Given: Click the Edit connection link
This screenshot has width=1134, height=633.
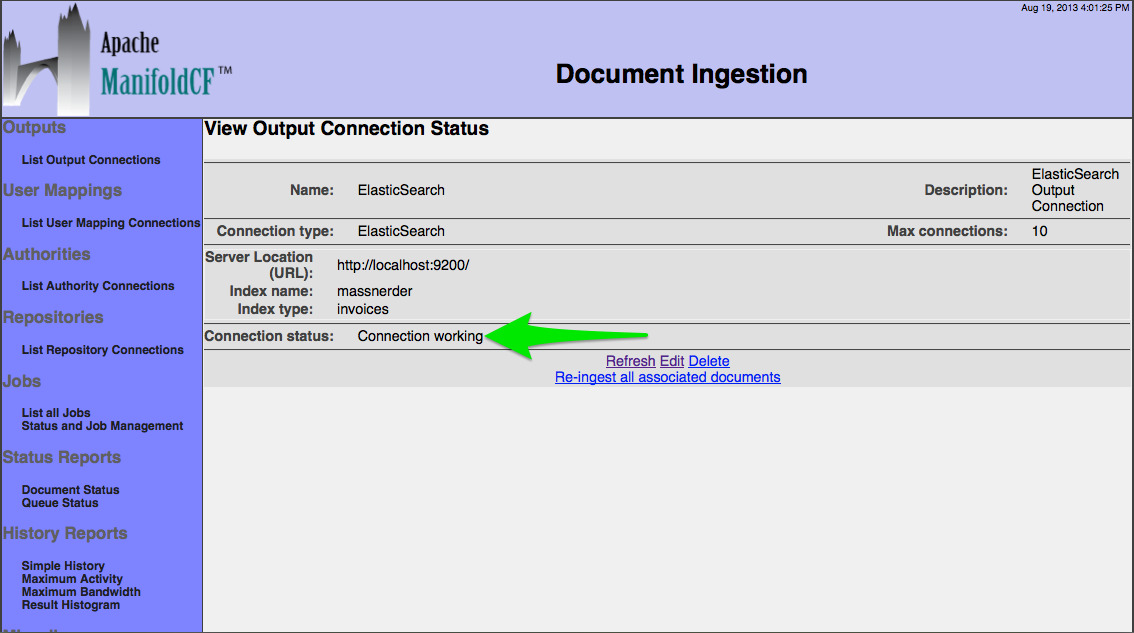Looking at the screenshot, I should [672, 361].
